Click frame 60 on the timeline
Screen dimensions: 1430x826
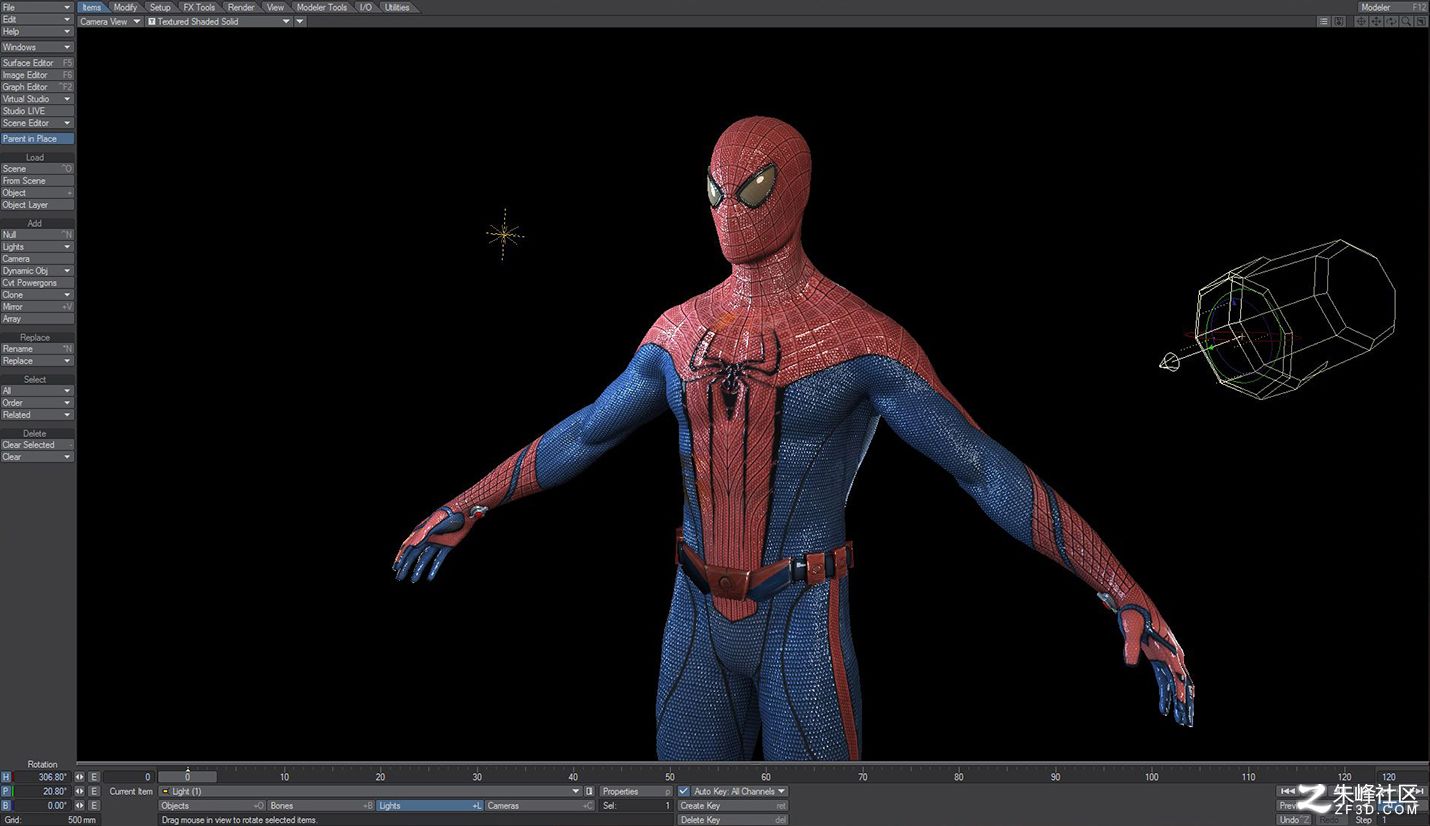coord(766,777)
